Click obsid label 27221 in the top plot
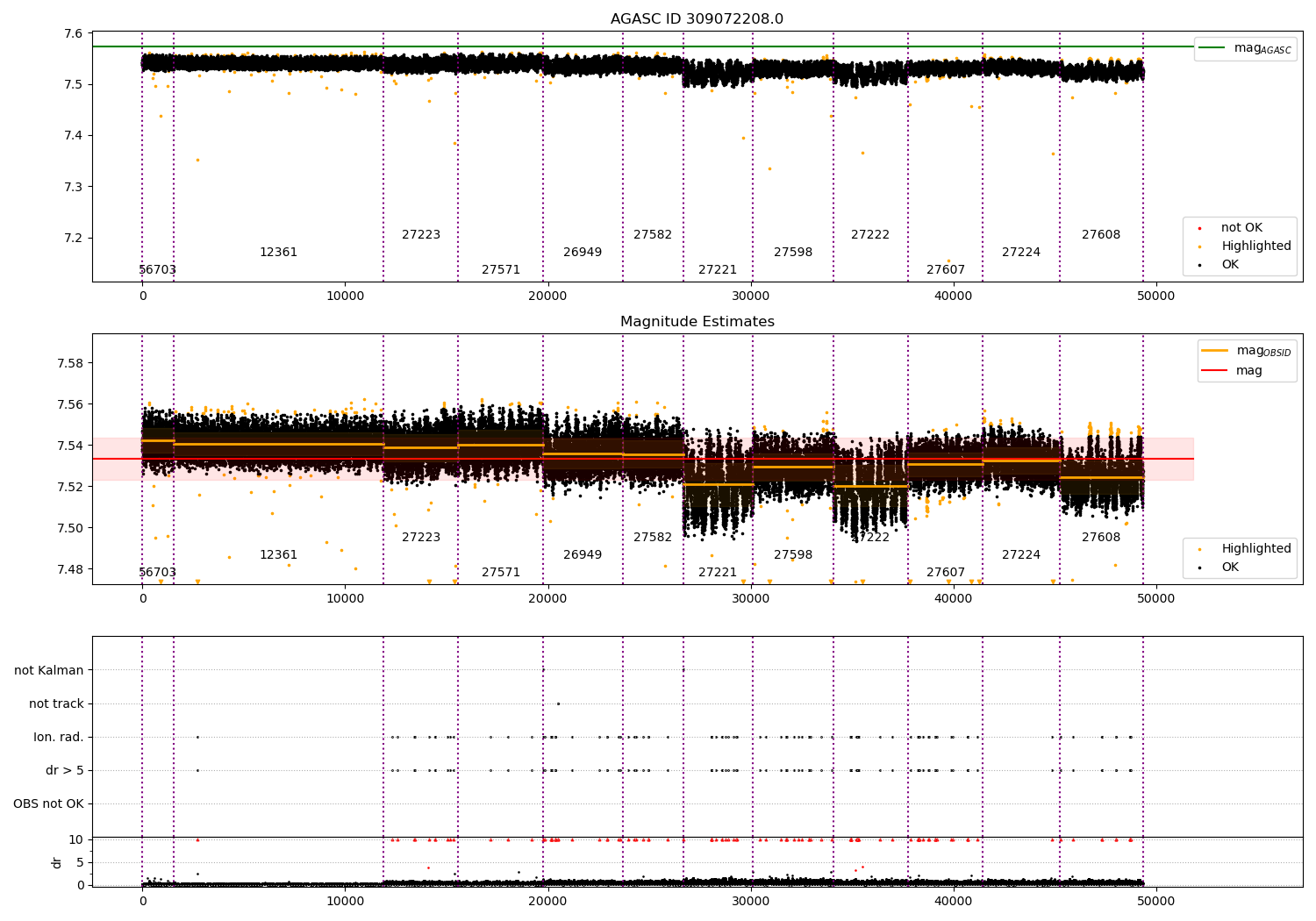 tap(718, 269)
